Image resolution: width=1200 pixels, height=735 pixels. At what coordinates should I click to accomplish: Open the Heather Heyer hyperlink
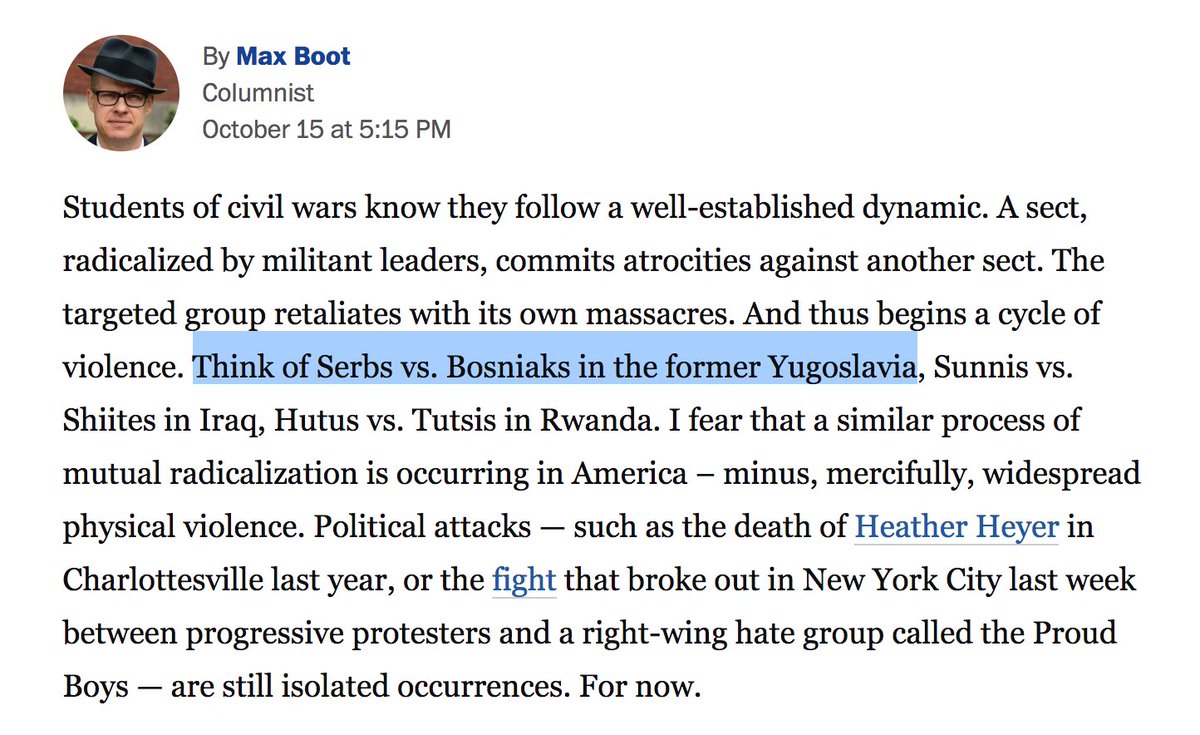[956, 526]
